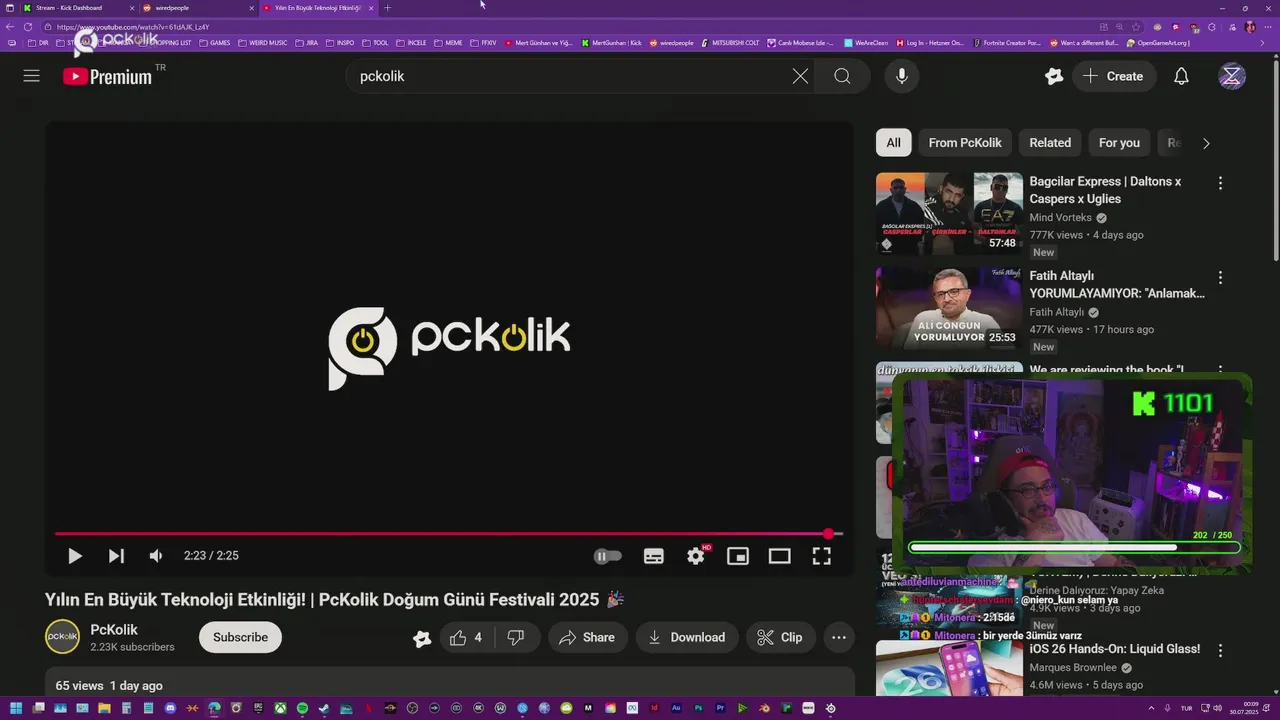Image resolution: width=1280 pixels, height=720 pixels.
Task: Subscribe to the PcKolik channel
Action: (240, 637)
